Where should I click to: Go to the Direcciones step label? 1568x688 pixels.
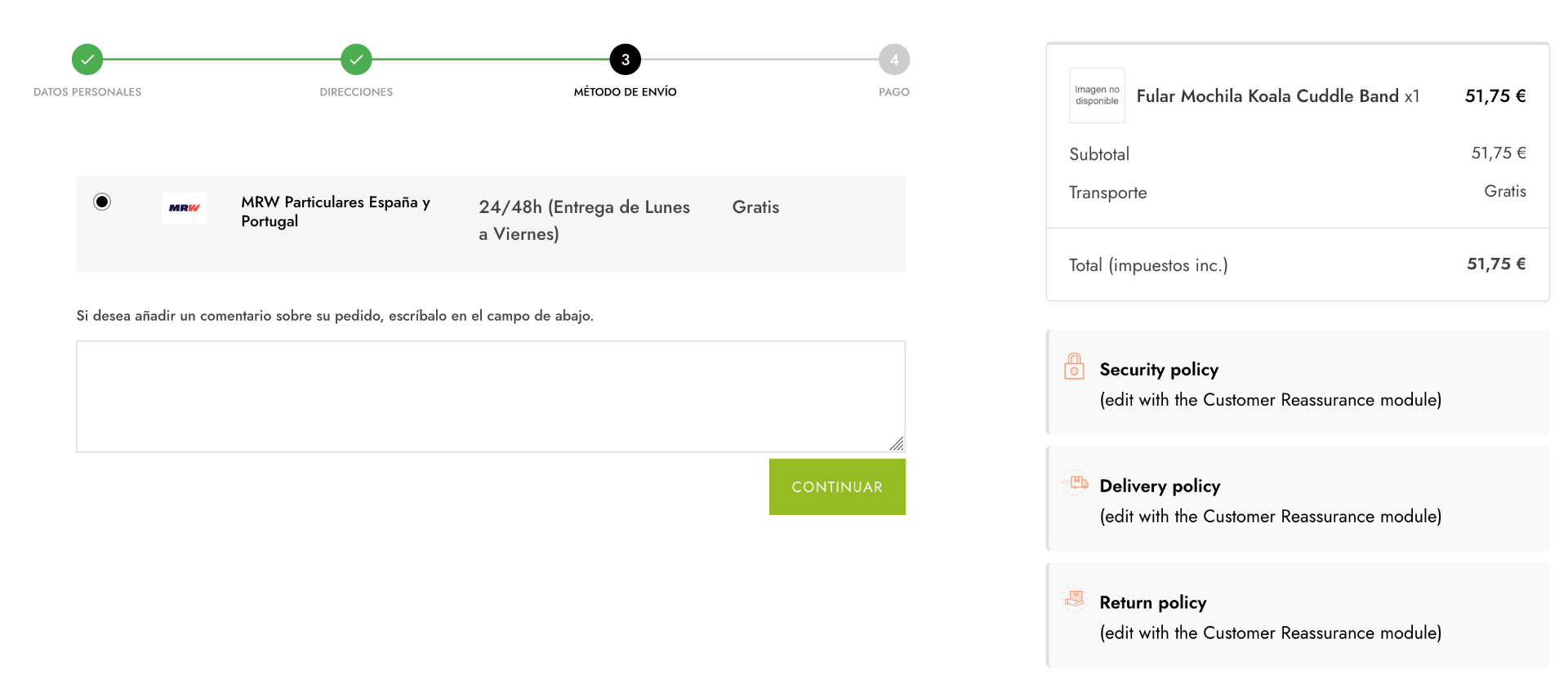click(x=356, y=92)
